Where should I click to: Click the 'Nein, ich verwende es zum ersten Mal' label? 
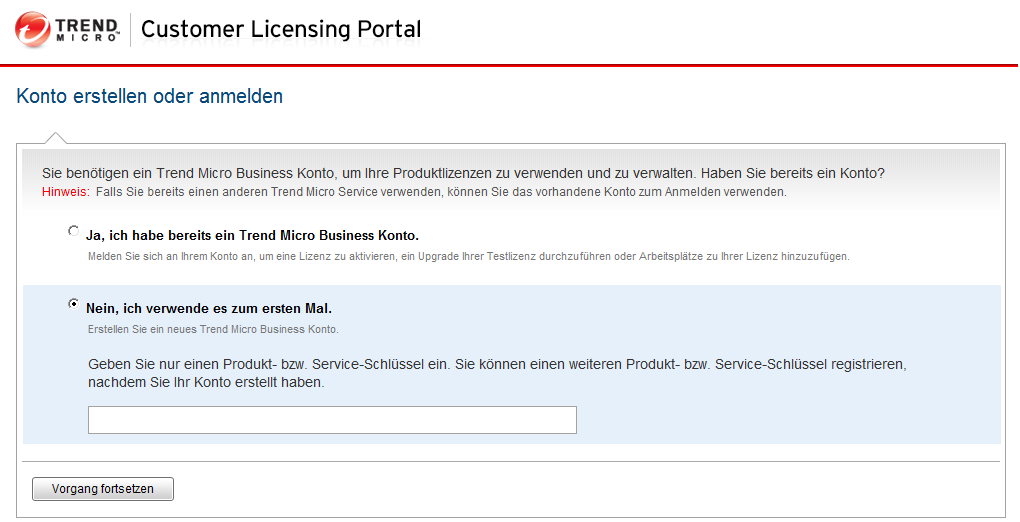(209, 309)
